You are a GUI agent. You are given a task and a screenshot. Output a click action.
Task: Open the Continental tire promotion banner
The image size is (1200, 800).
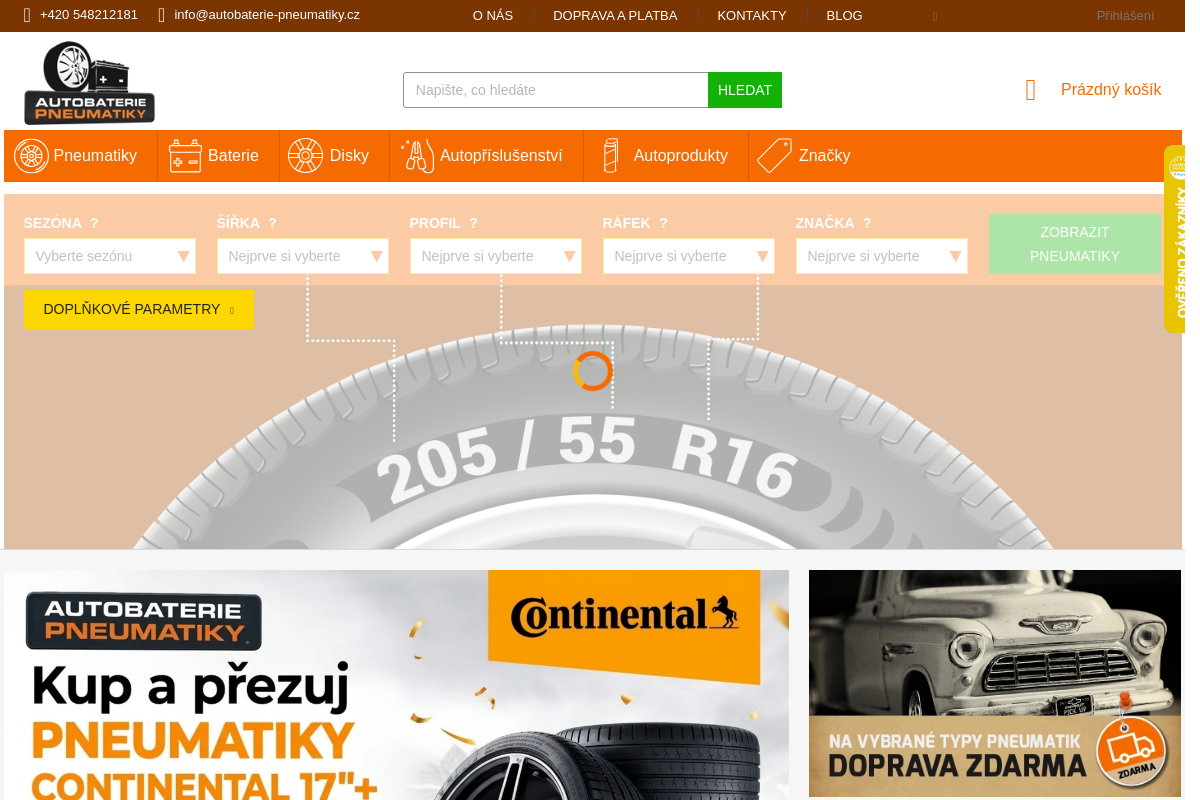[x=396, y=685]
